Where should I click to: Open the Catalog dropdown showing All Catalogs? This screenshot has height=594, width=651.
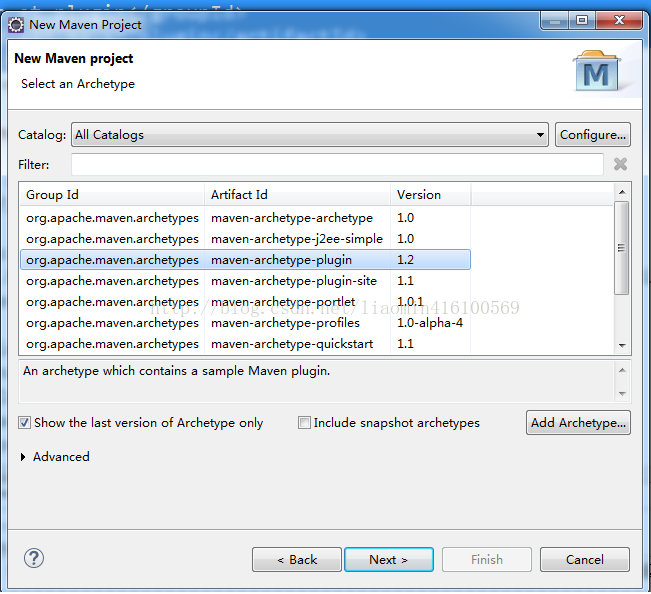pos(310,134)
